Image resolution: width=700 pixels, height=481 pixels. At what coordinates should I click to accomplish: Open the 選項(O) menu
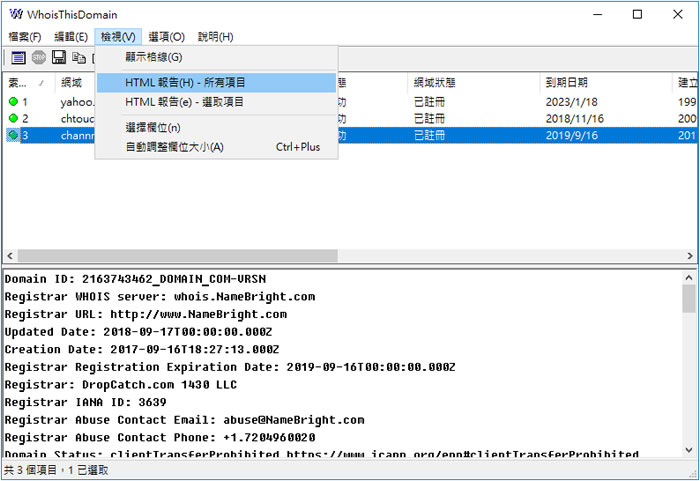click(x=167, y=37)
